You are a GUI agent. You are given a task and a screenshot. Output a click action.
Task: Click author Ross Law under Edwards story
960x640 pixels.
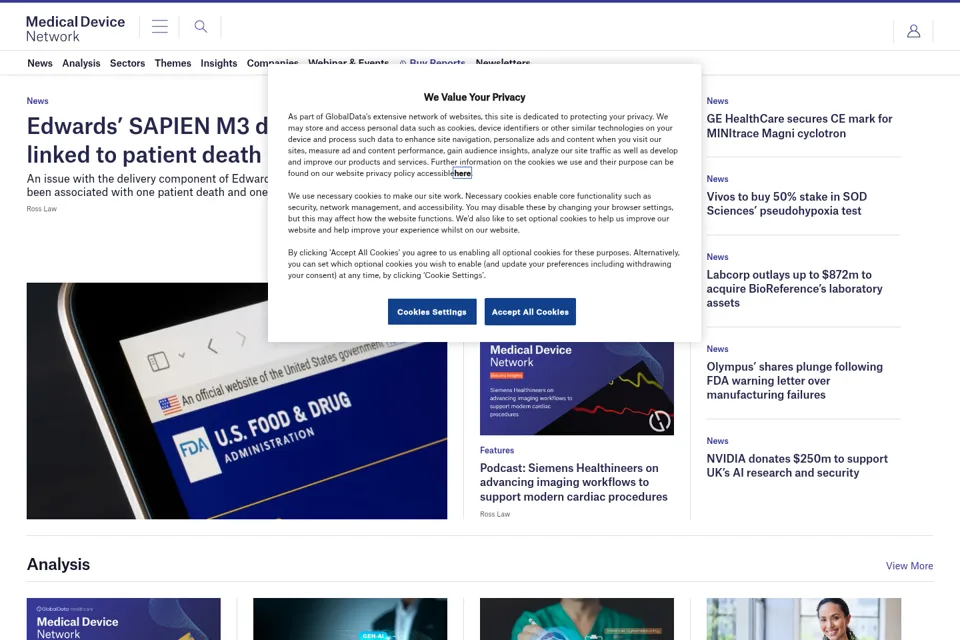[42, 209]
